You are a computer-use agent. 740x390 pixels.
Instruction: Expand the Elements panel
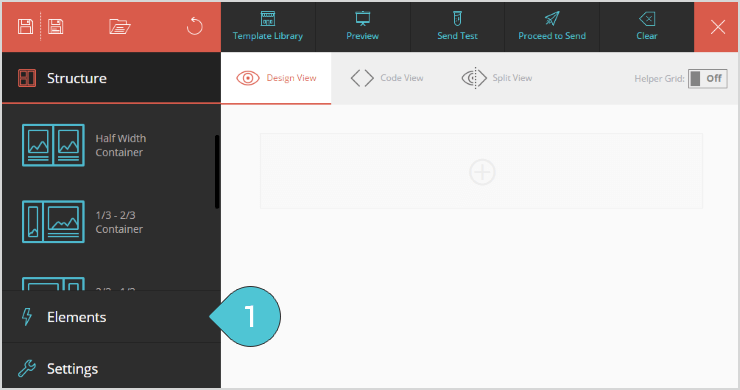pyautogui.click(x=111, y=317)
